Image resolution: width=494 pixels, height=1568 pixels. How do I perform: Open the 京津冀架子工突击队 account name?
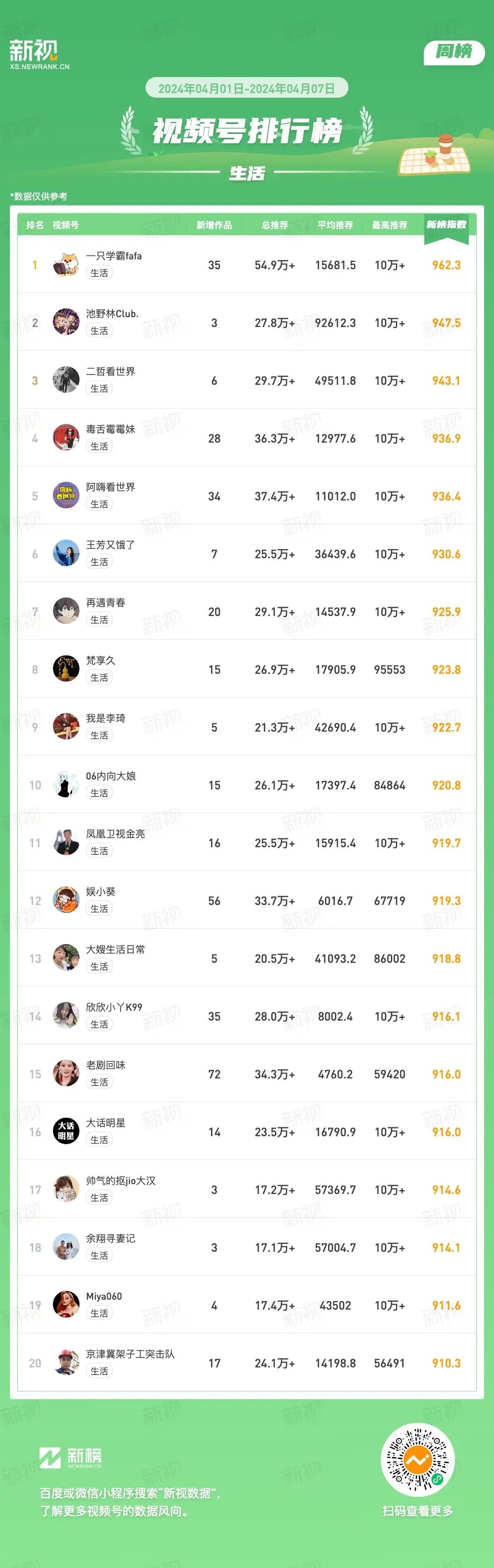pyautogui.click(x=130, y=1355)
